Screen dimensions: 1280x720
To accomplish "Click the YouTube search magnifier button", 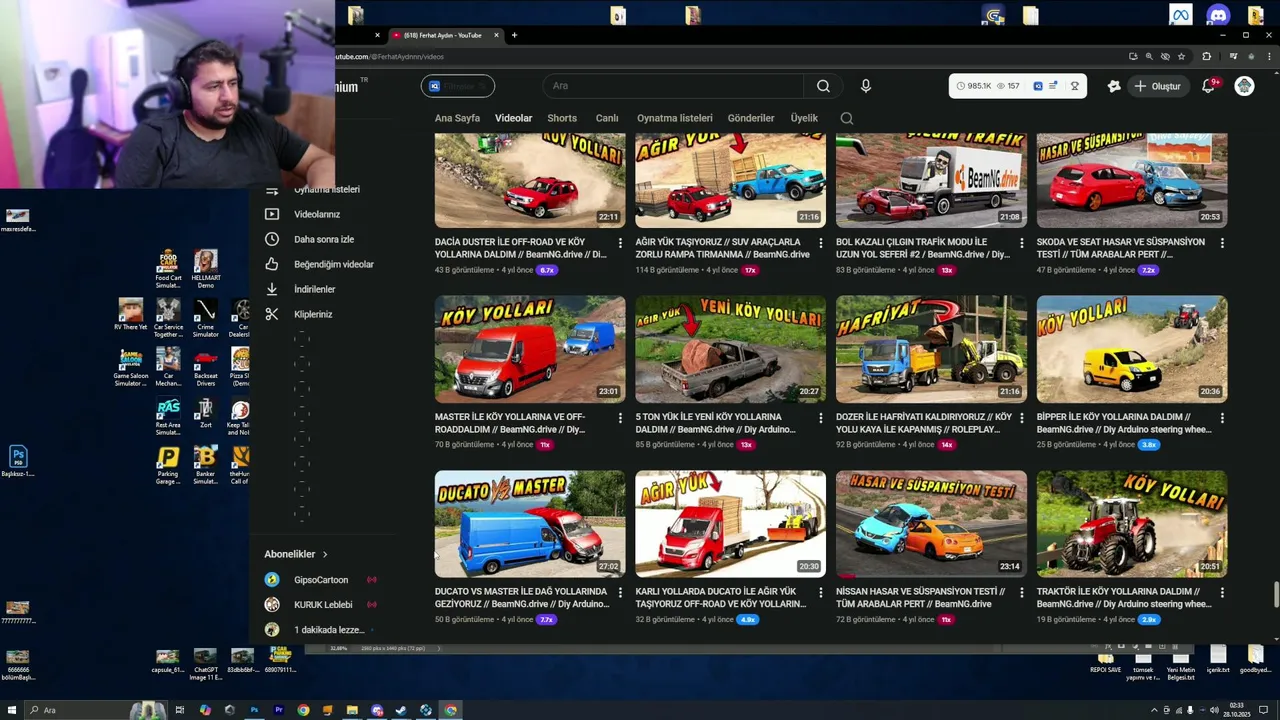I will [x=823, y=86].
